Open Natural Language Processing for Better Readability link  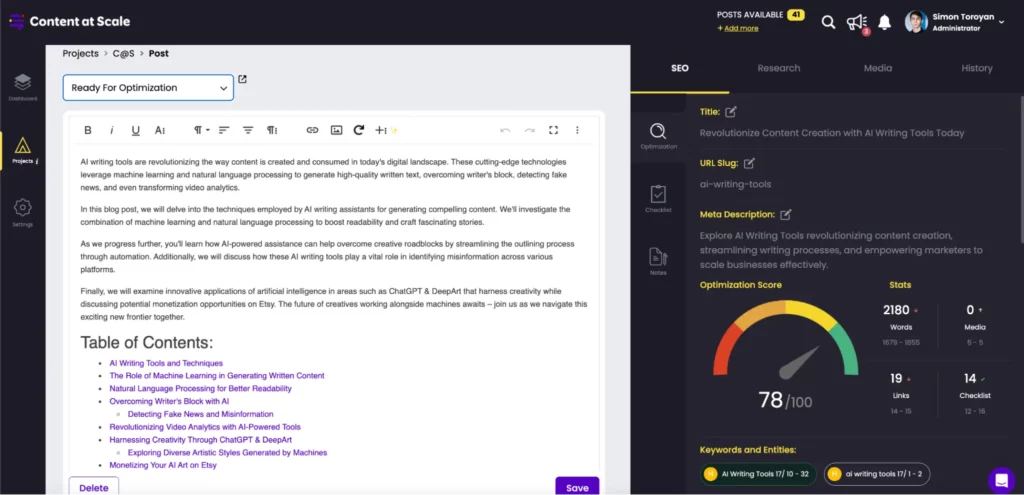pyautogui.click(x=200, y=389)
